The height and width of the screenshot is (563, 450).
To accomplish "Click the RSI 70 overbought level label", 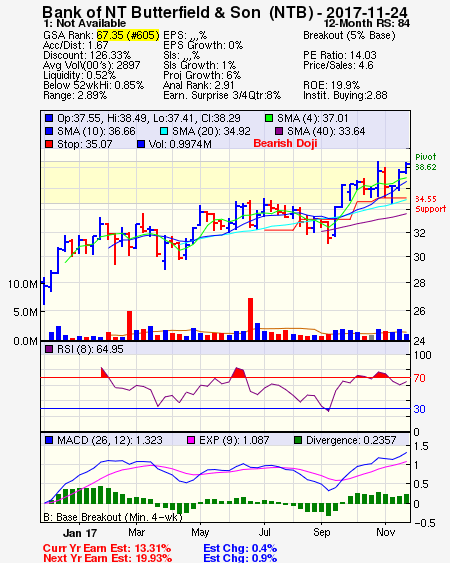I will [x=419, y=378].
